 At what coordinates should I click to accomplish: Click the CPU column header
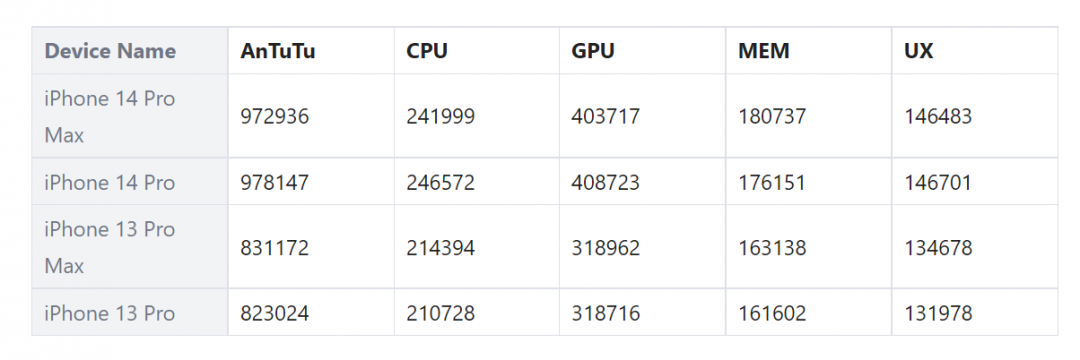[427, 51]
